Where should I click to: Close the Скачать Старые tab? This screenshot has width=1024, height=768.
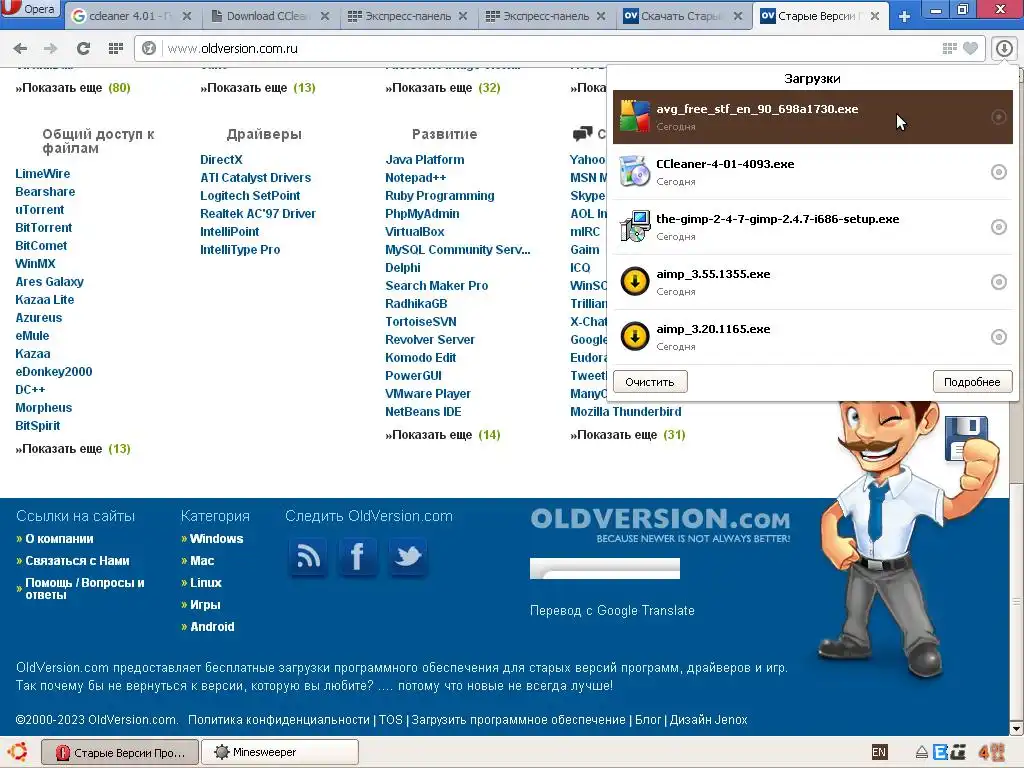click(738, 16)
